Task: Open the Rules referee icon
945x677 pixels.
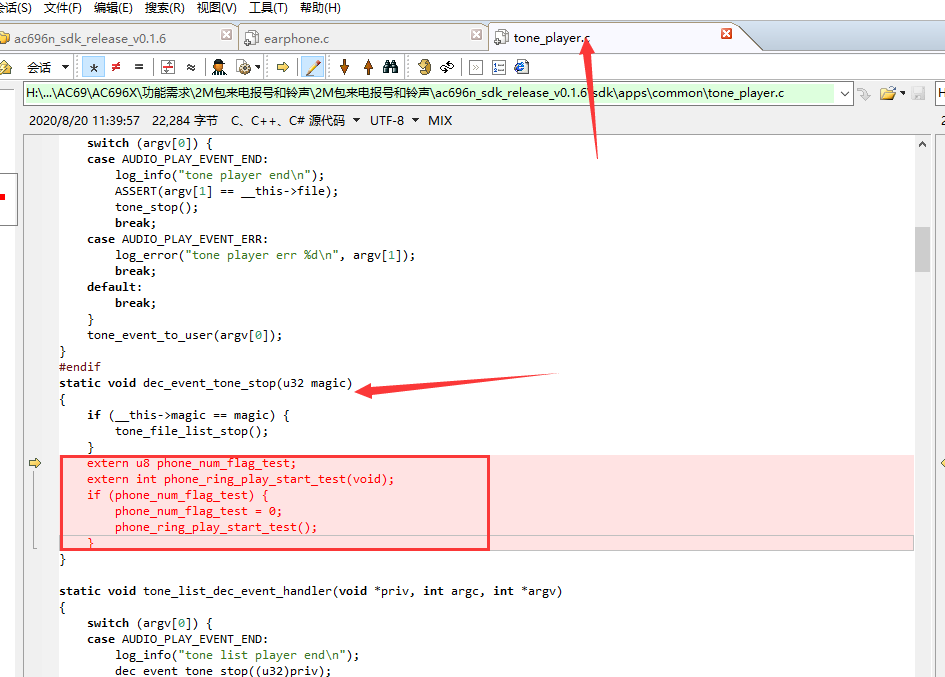Action: (x=219, y=67)
